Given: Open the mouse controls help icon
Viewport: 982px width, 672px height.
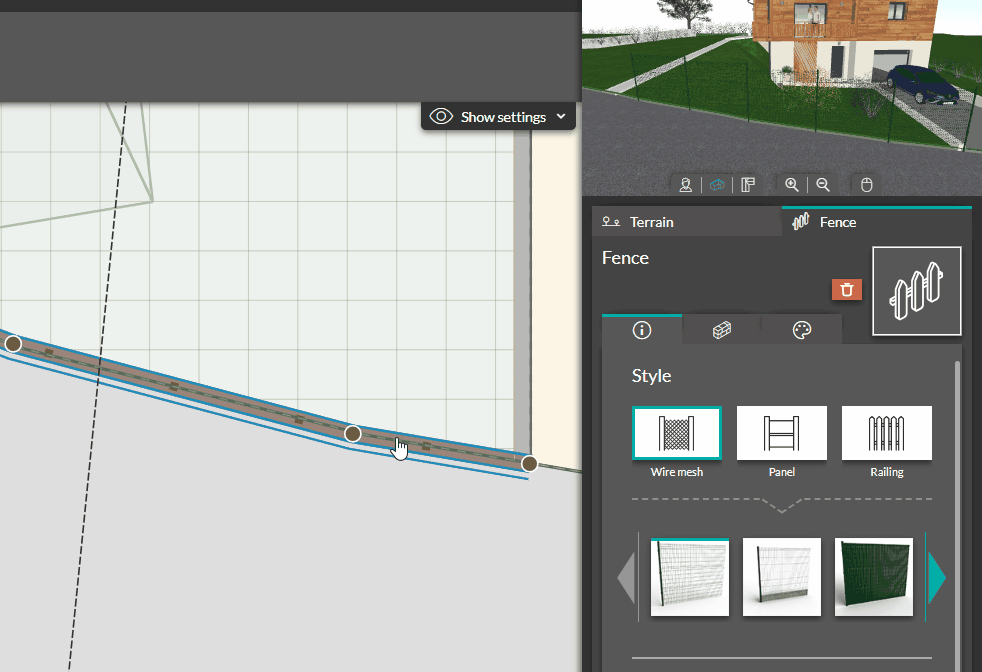Looking at the screenshot, I should pos(866,184).
